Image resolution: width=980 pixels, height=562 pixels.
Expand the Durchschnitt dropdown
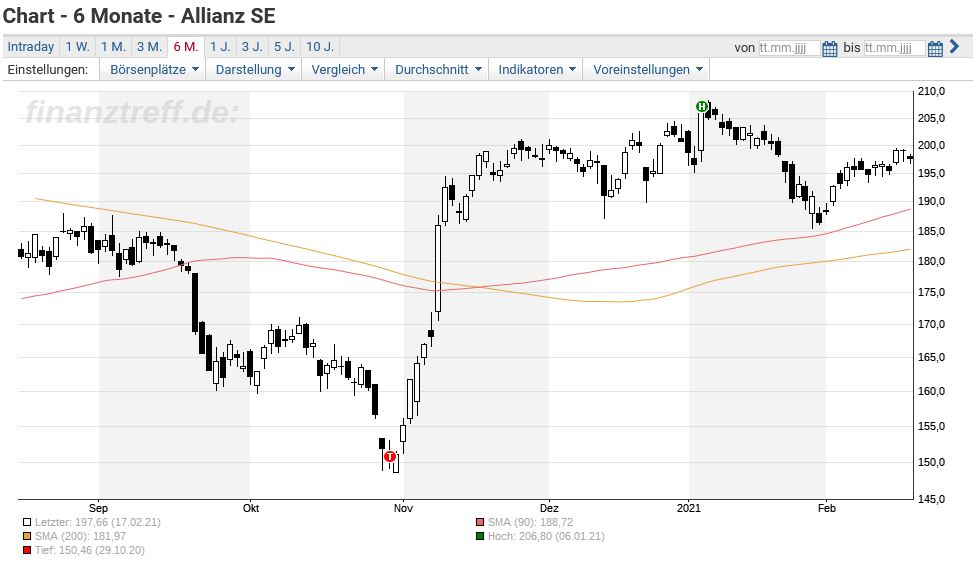pos(438,69)
